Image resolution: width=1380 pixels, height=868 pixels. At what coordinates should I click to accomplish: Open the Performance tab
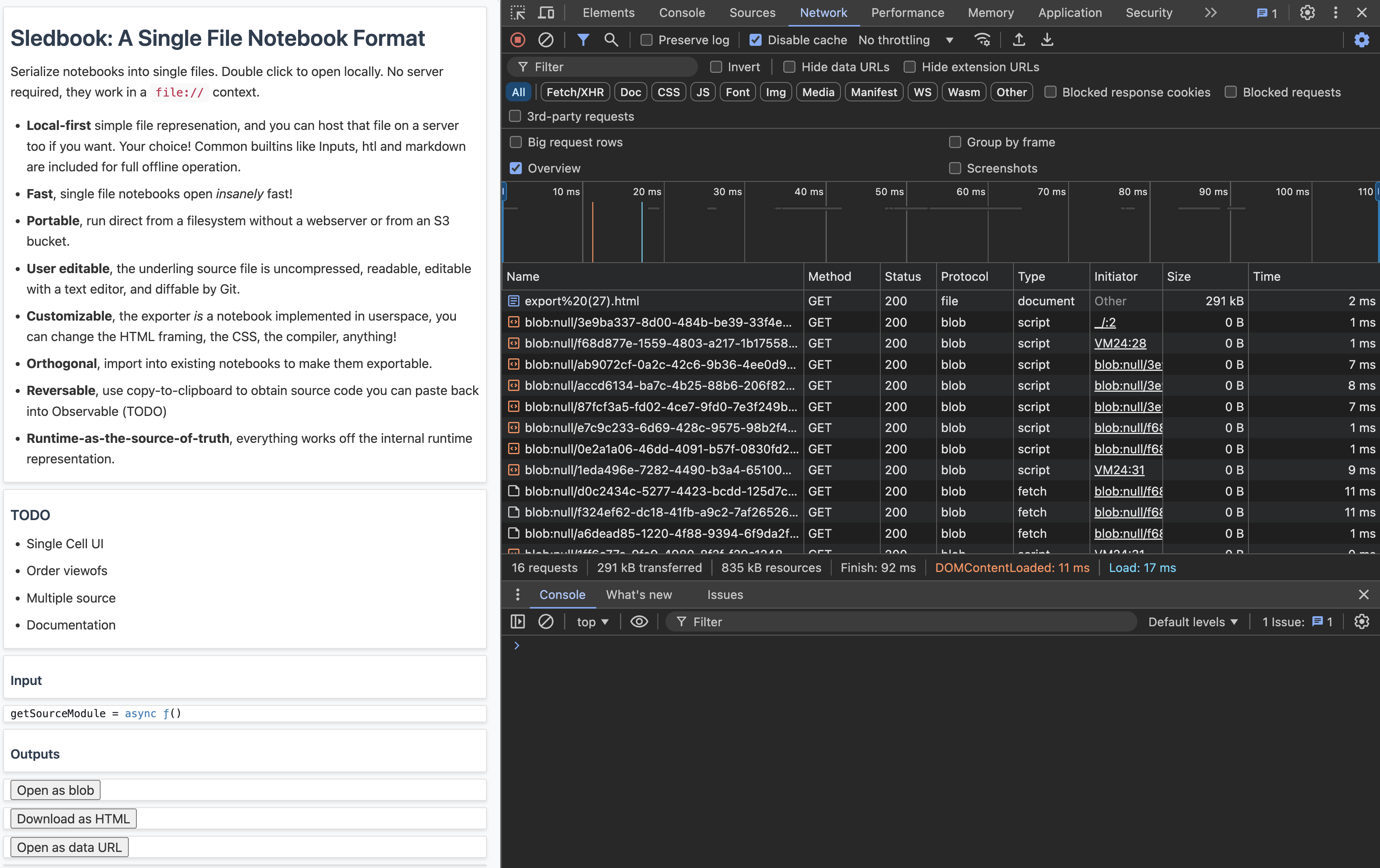(907, 12)
